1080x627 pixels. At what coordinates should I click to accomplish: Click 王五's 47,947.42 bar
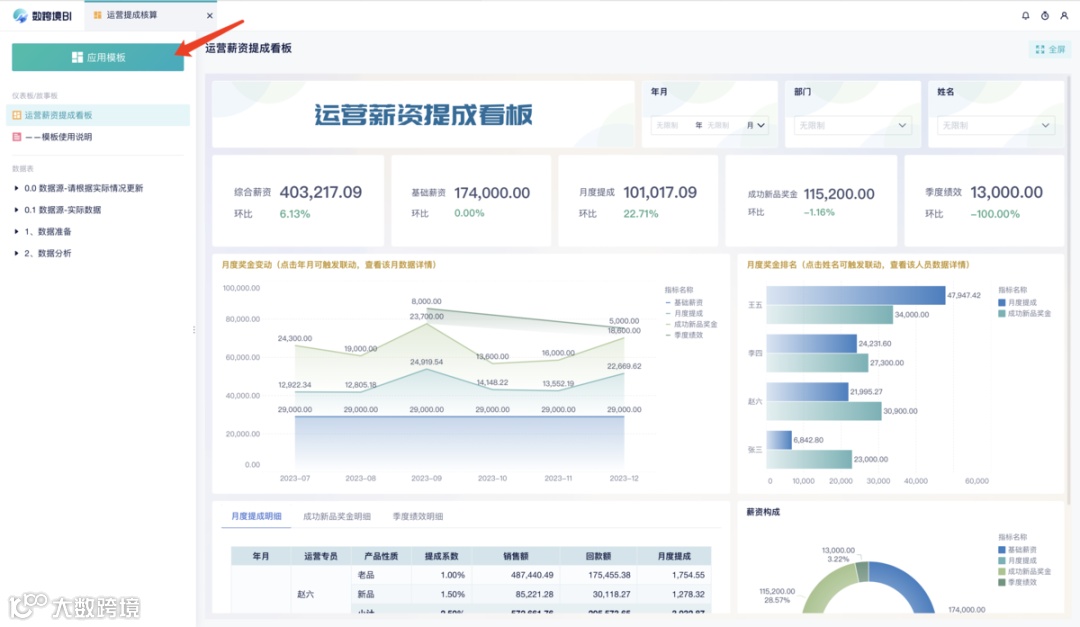click(x=855, y=295)
